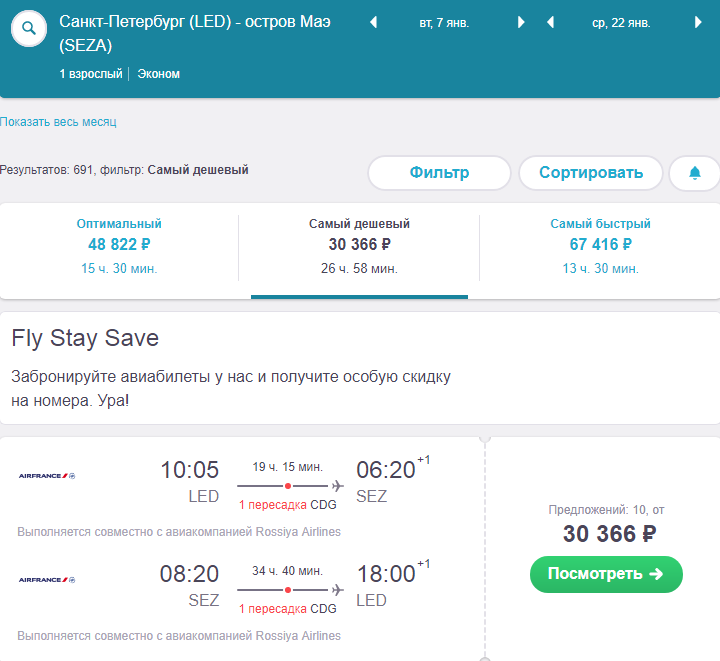The image size is (720, 661).
Task: Click the return date ср, 22 янв.
Action: point(621,23)
